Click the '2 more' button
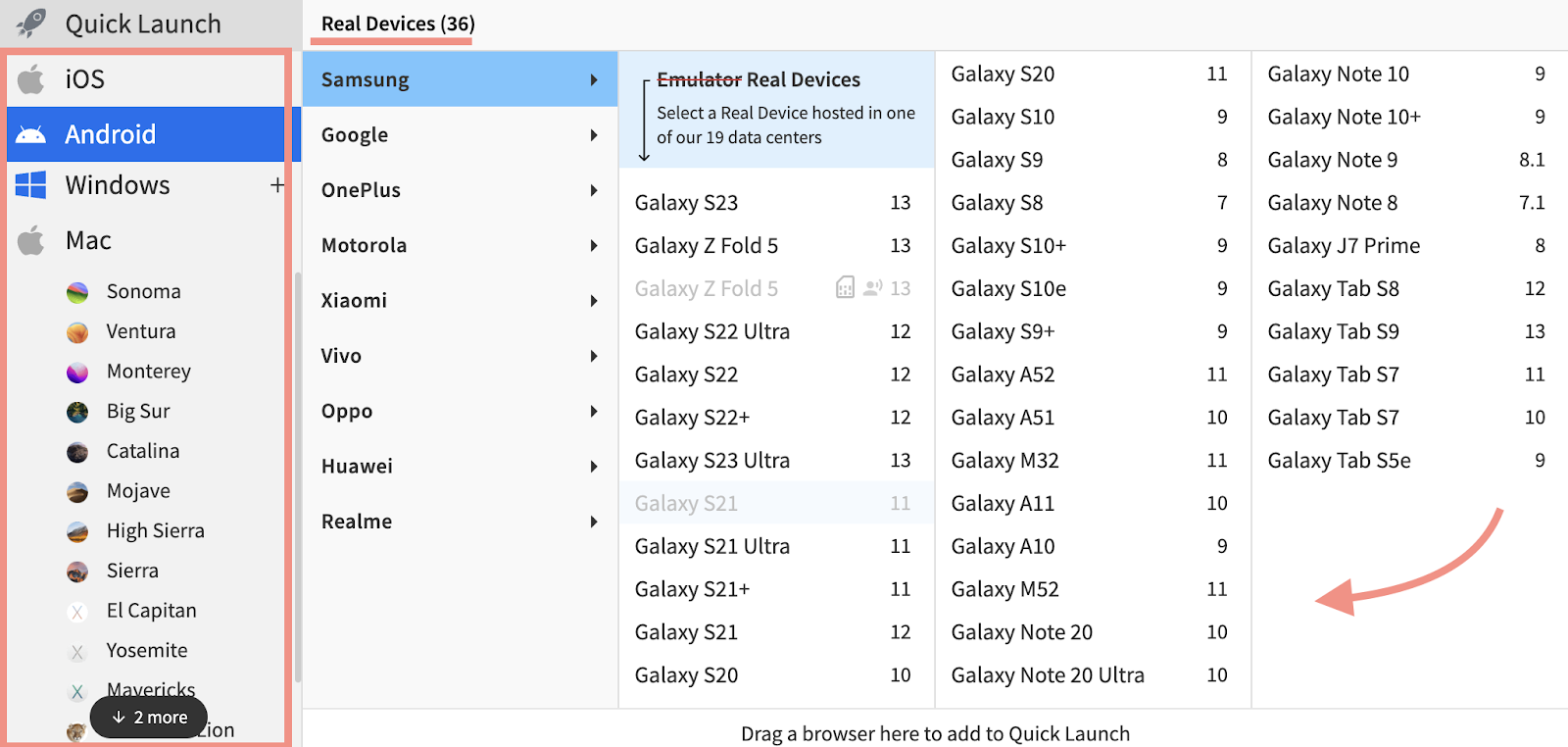Screen dimensions: 1568x747 pos(149,718)
